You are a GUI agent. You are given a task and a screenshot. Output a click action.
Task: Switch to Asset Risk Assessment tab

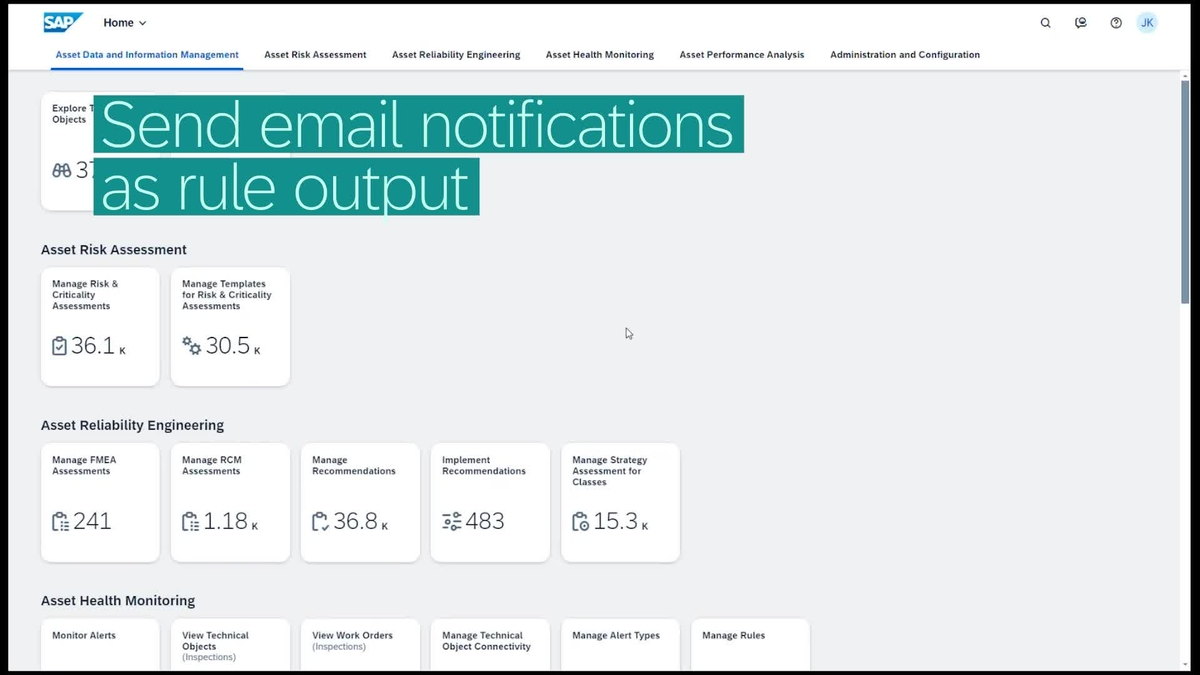(x=315, y=55)
